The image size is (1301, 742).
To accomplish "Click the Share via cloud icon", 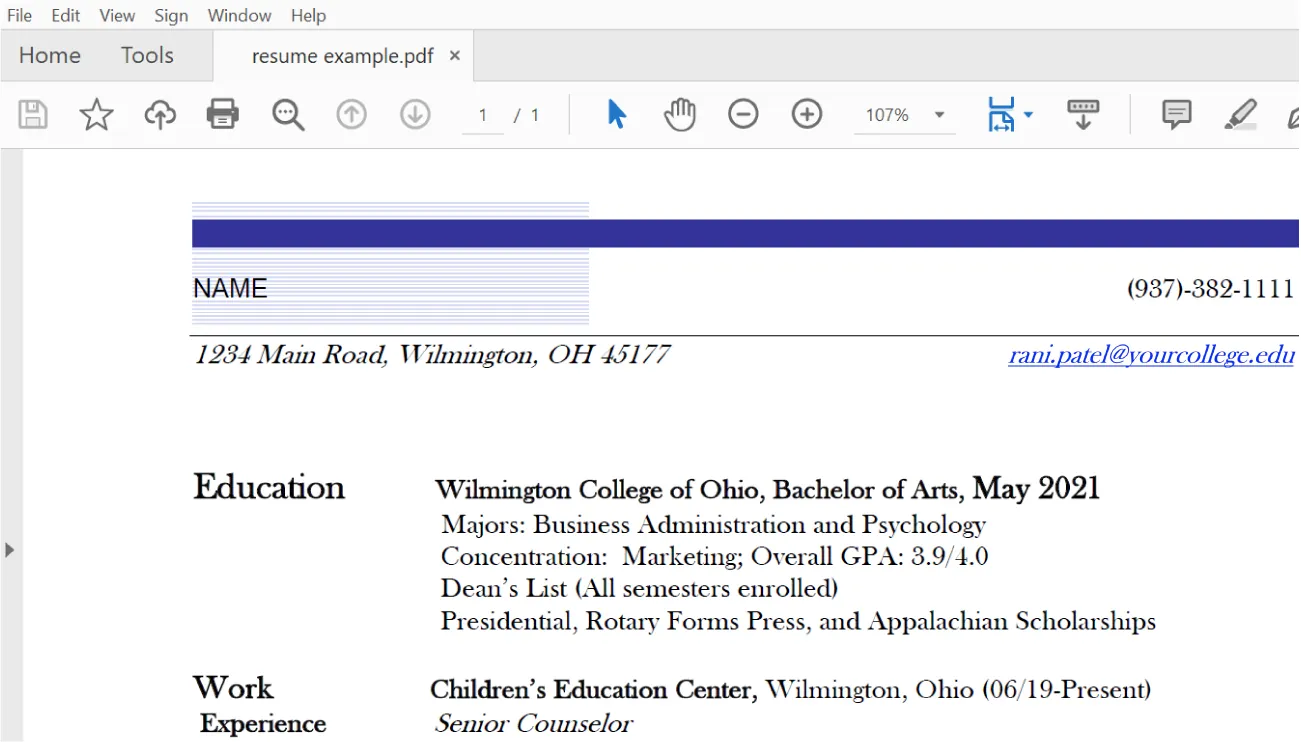I will [x=159, y=114].
